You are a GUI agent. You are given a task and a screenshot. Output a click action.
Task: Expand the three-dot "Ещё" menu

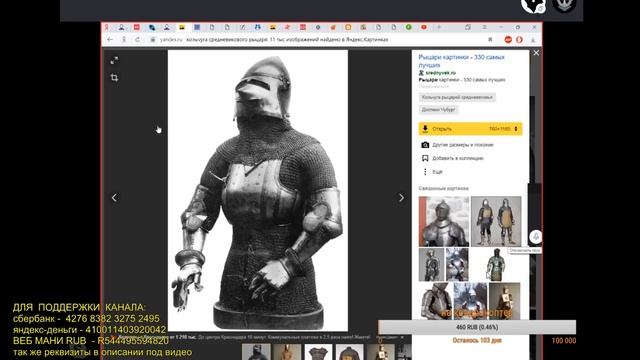(432, 172)
